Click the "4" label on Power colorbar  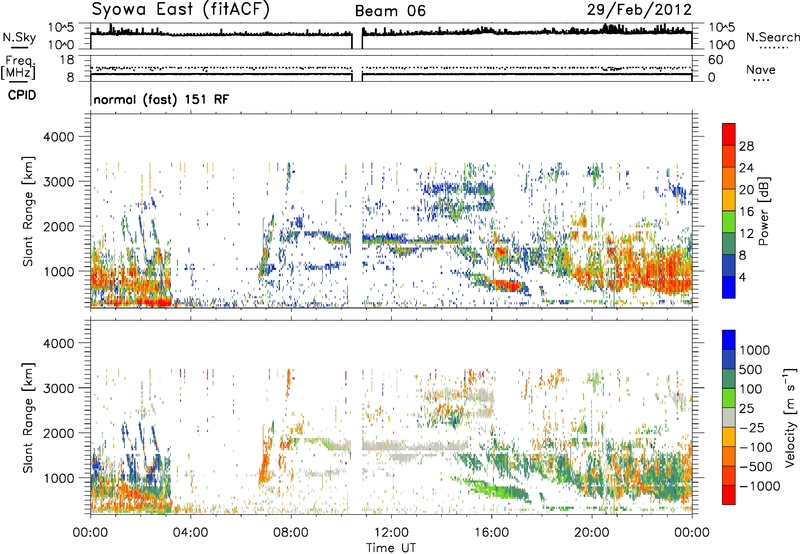click(742, 277)
